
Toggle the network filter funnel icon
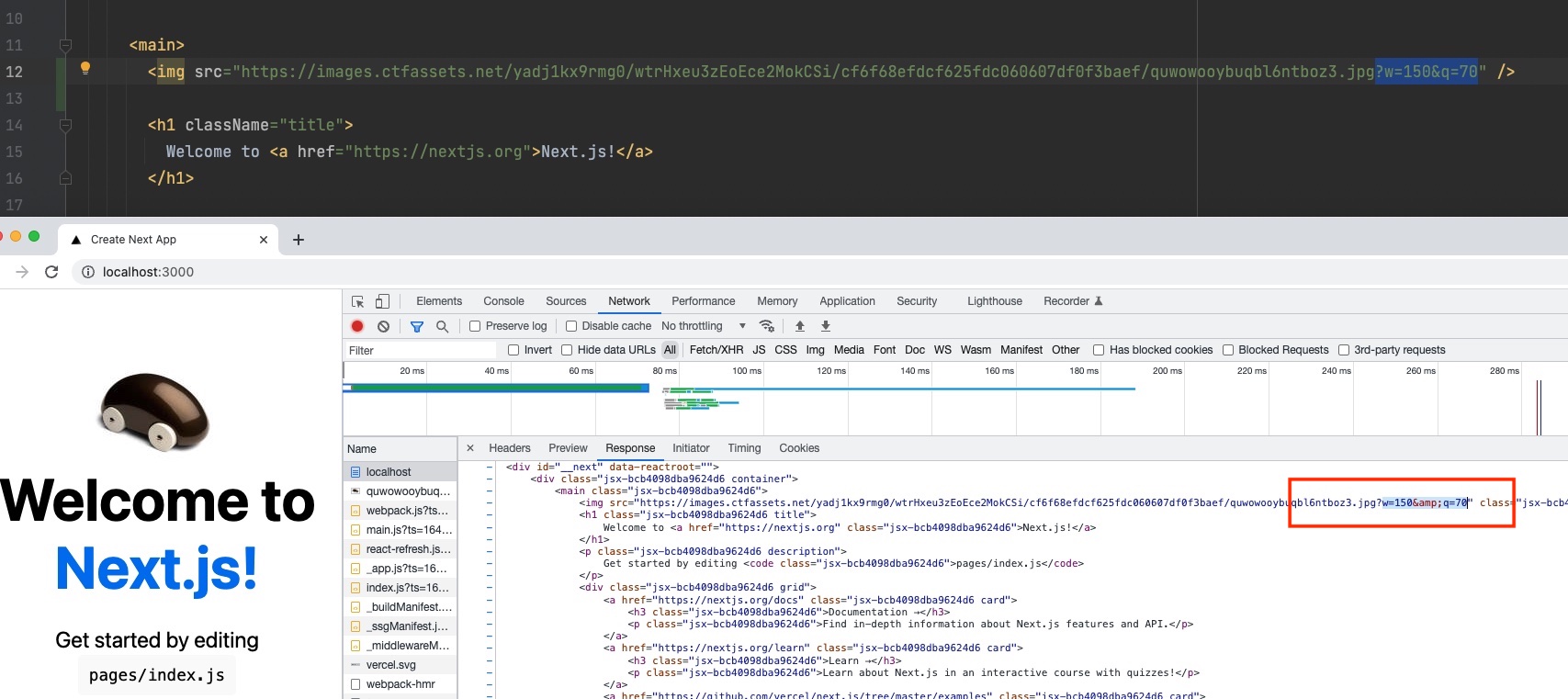click(x=417, y=326)
